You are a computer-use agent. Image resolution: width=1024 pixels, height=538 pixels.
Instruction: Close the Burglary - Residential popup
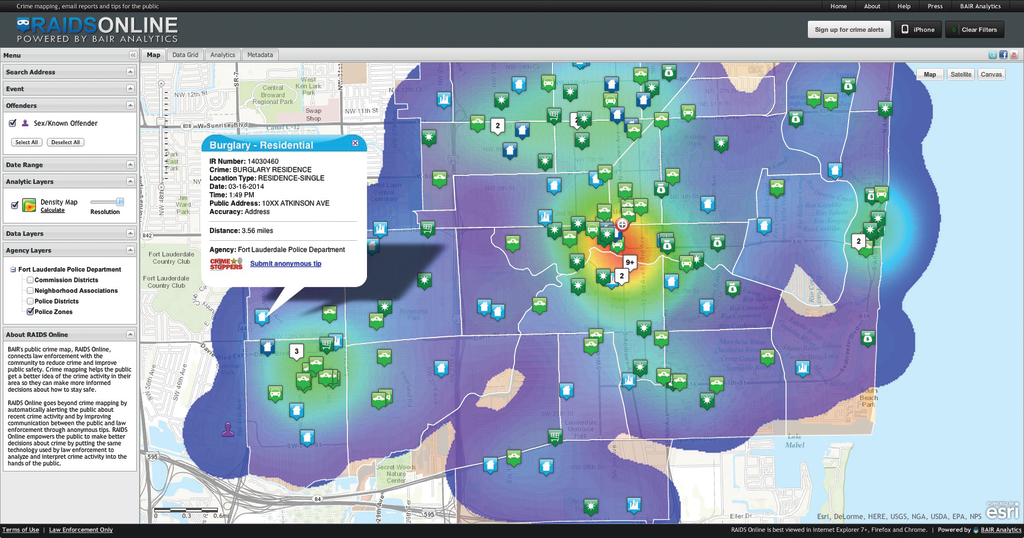(x=355, y=144)
